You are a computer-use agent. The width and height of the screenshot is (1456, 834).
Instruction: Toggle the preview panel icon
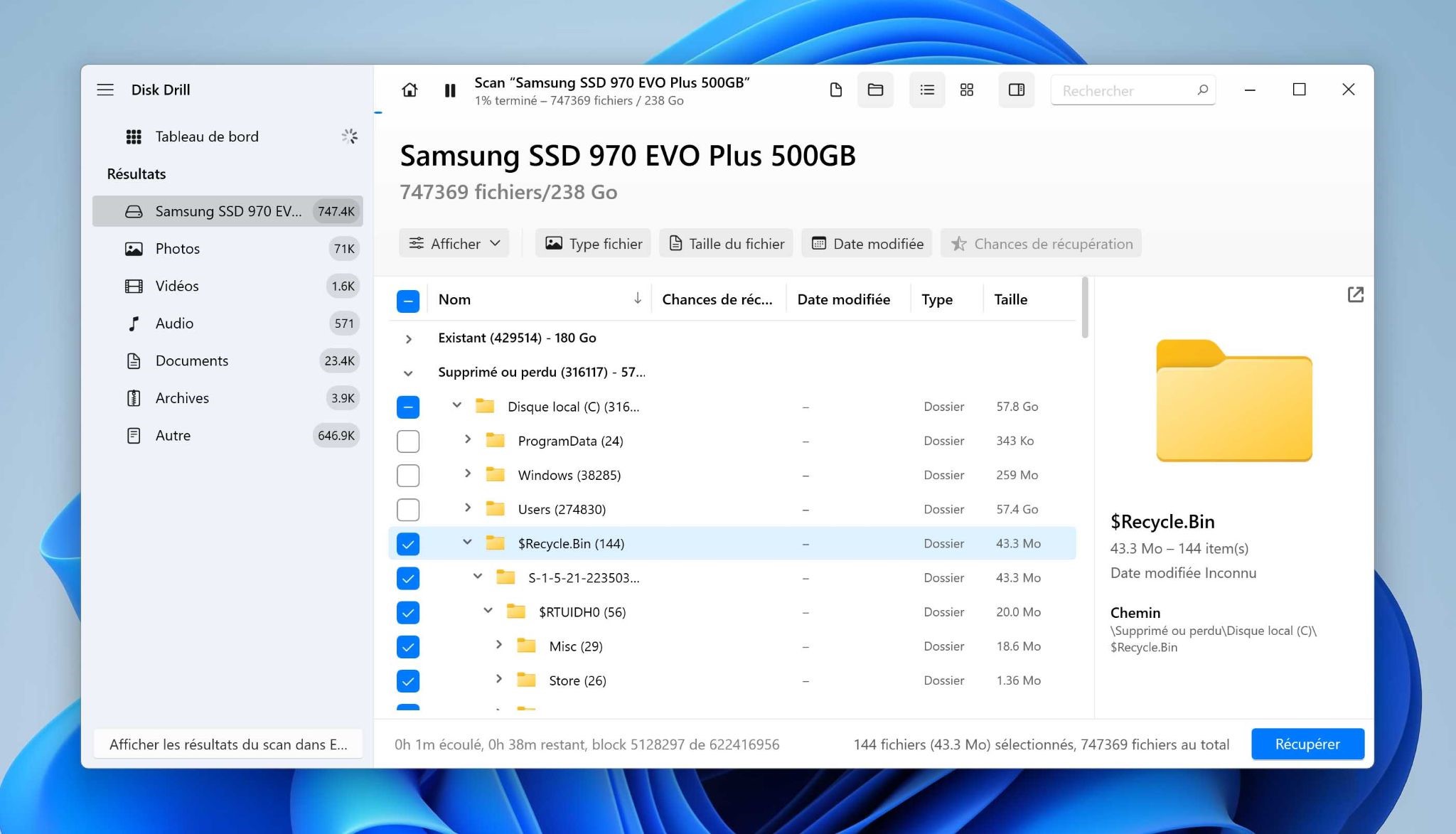[x=1017, y=90]
